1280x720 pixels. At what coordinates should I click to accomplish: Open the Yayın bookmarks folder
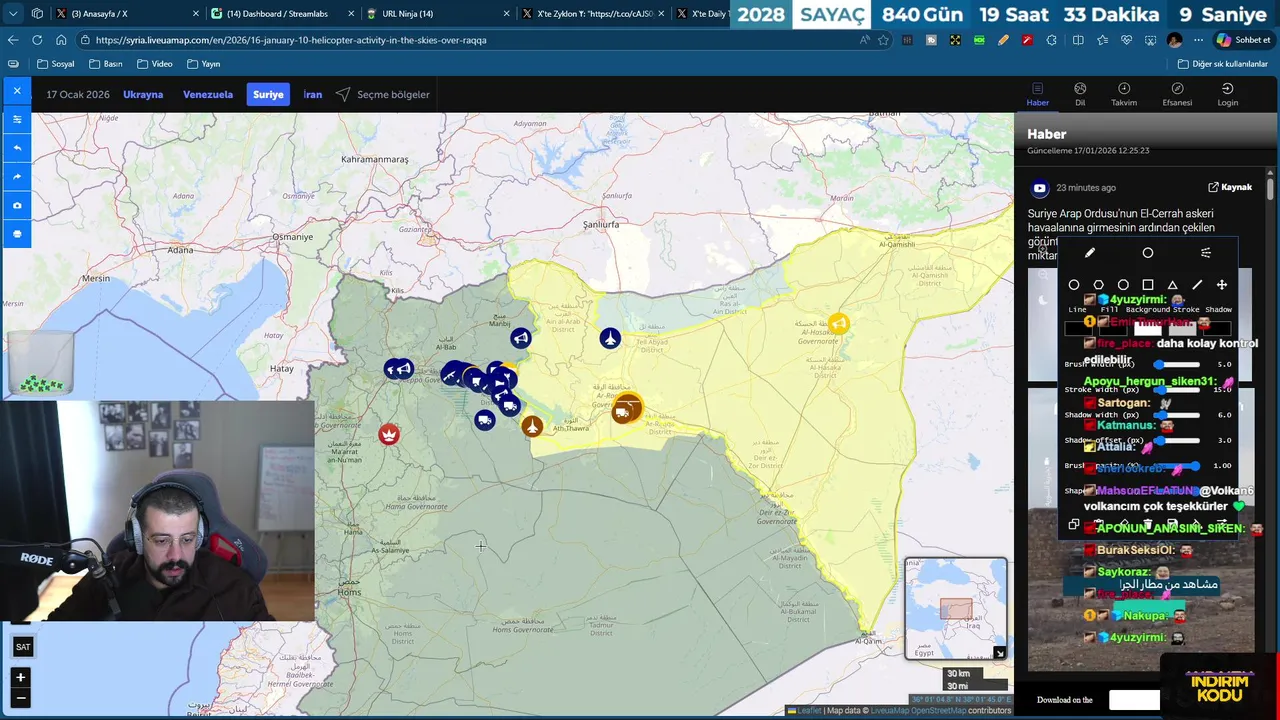tap(204, 64)
